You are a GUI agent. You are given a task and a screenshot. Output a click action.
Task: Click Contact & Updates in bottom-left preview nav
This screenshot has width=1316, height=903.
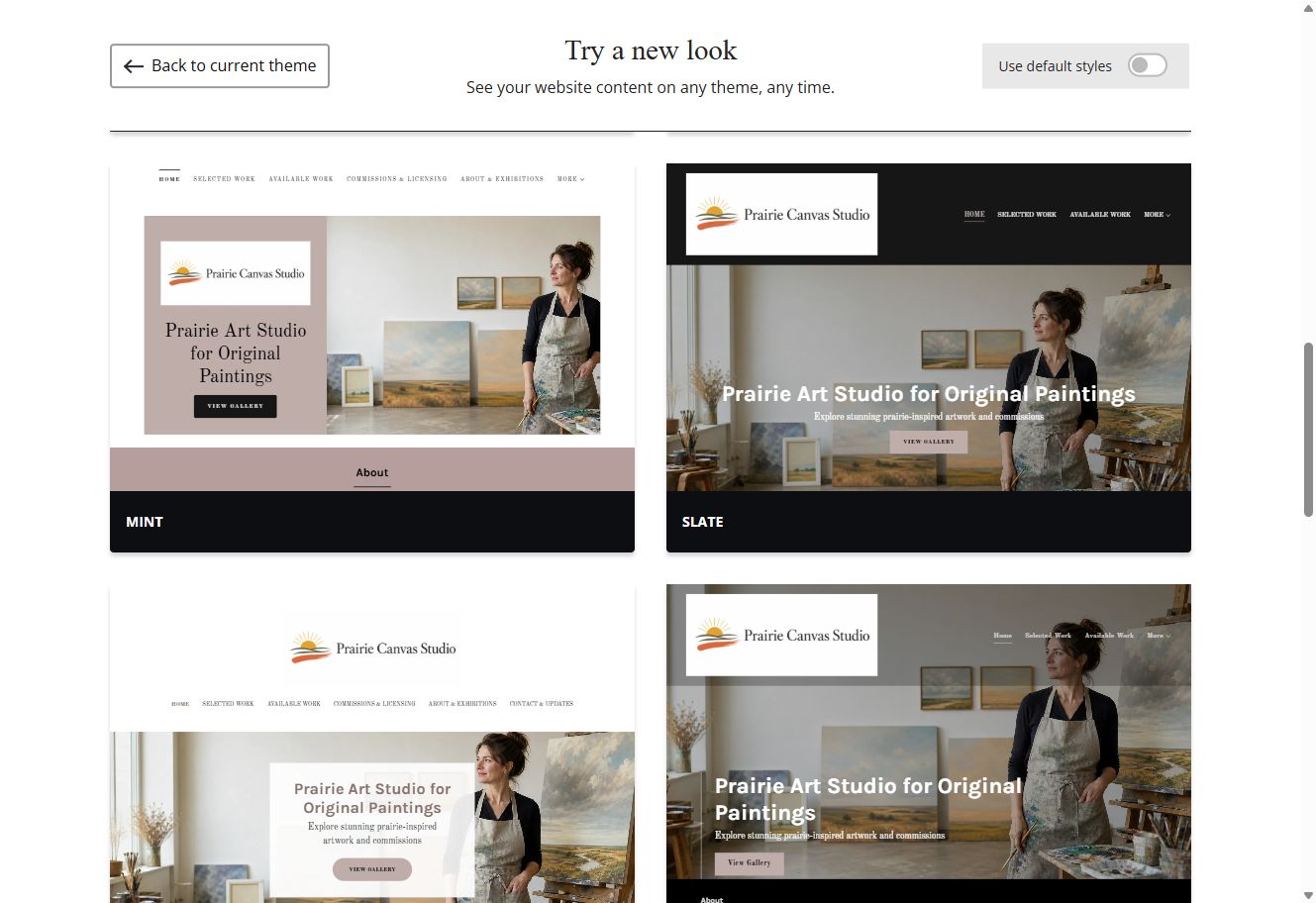point(542,704)
